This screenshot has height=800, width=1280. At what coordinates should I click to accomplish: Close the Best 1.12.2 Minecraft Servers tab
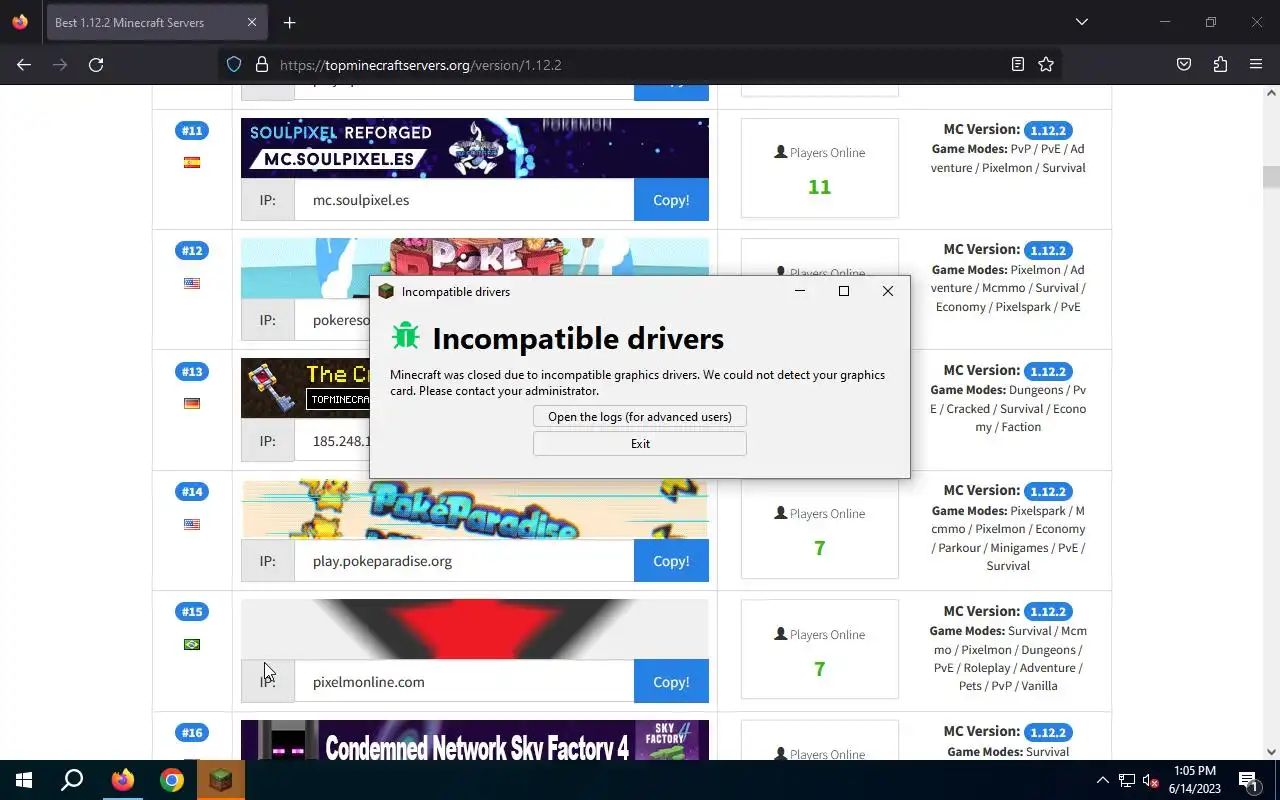point(252,22)
